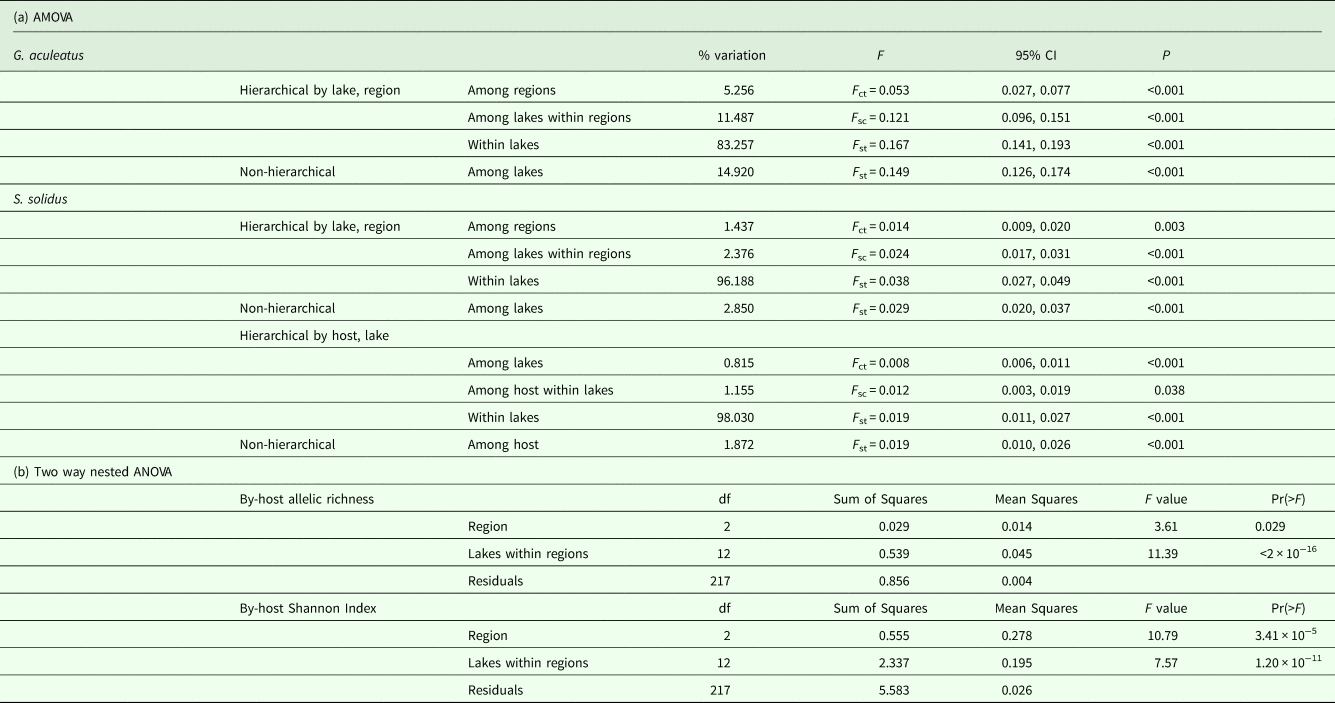Click the "Among host within lakes" cell

click(541, 390)
